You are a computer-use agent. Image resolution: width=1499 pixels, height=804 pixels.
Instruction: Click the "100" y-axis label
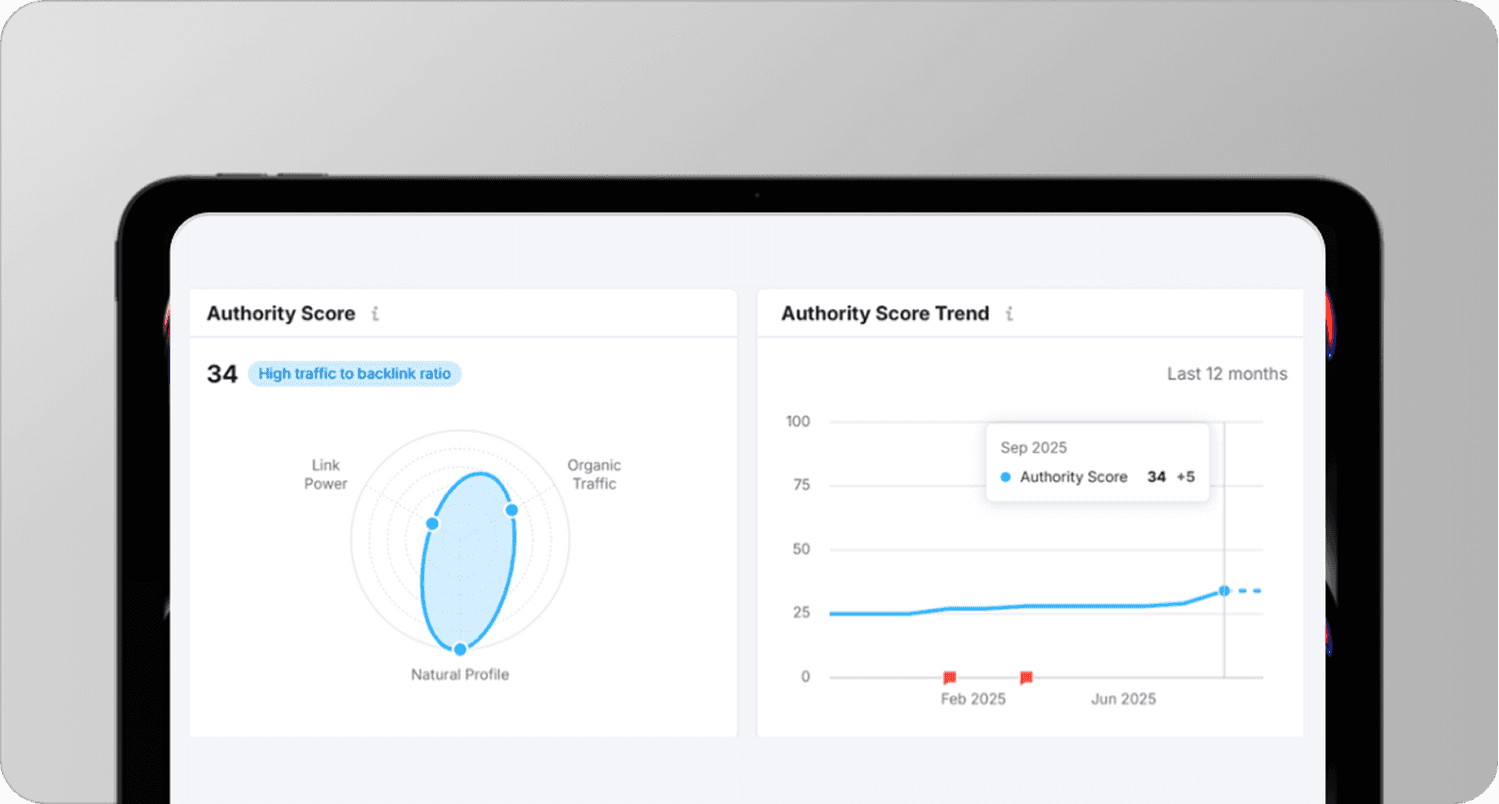(798, 422)
